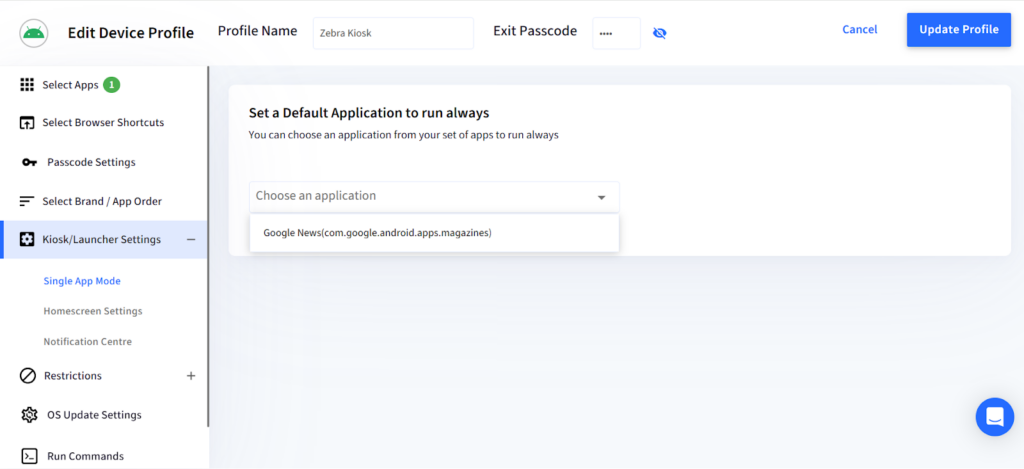Viewport: 1024px width, 469px height.
Task: Click the Select Browser Shortcuts icon
Action: pyautogui.click(x=28, y=123)
